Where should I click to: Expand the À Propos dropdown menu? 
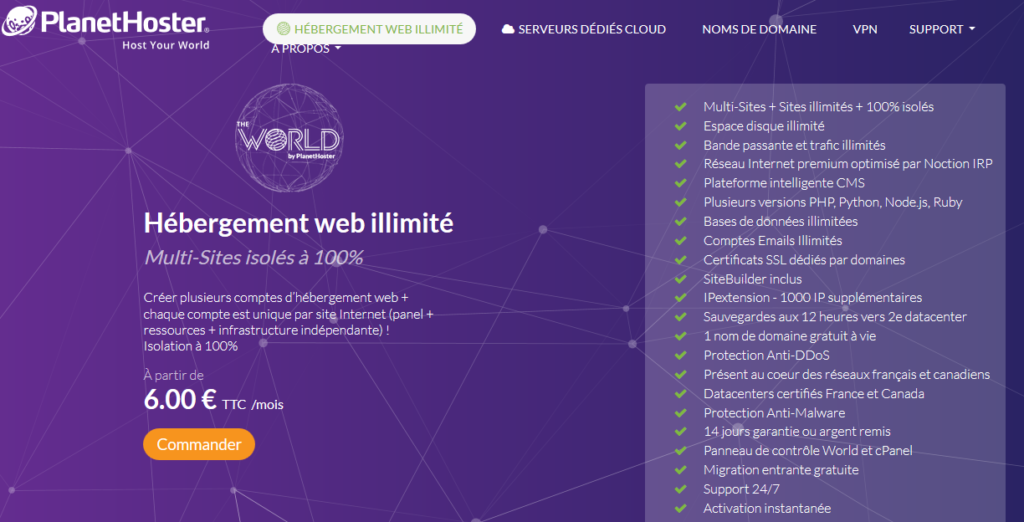tap(306, 49)
